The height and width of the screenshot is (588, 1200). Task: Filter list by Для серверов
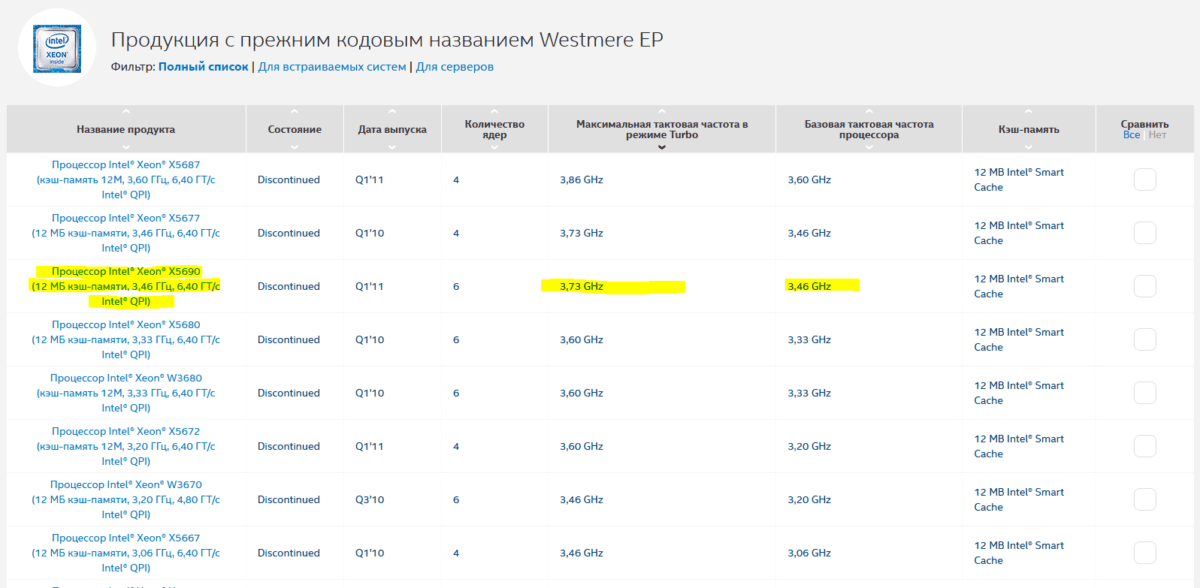coord(455,67)
